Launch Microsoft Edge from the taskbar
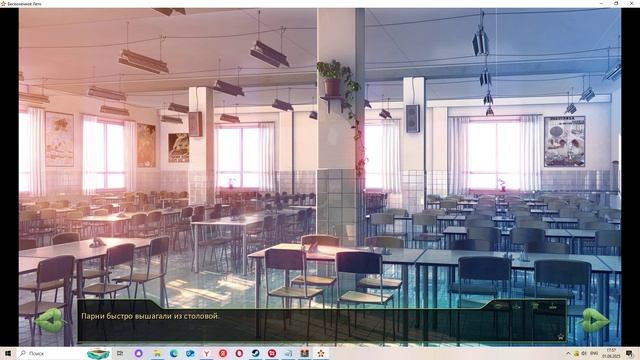 click(174, 353)
